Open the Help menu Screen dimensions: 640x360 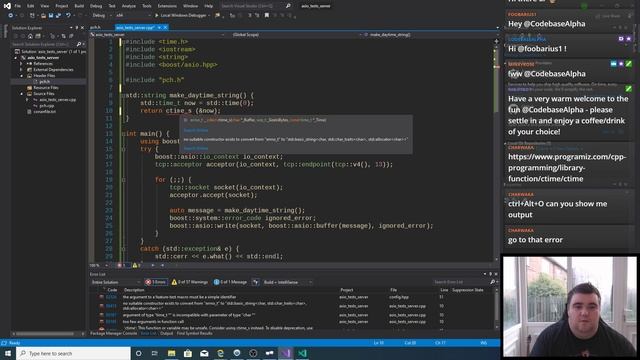[209, 6]
